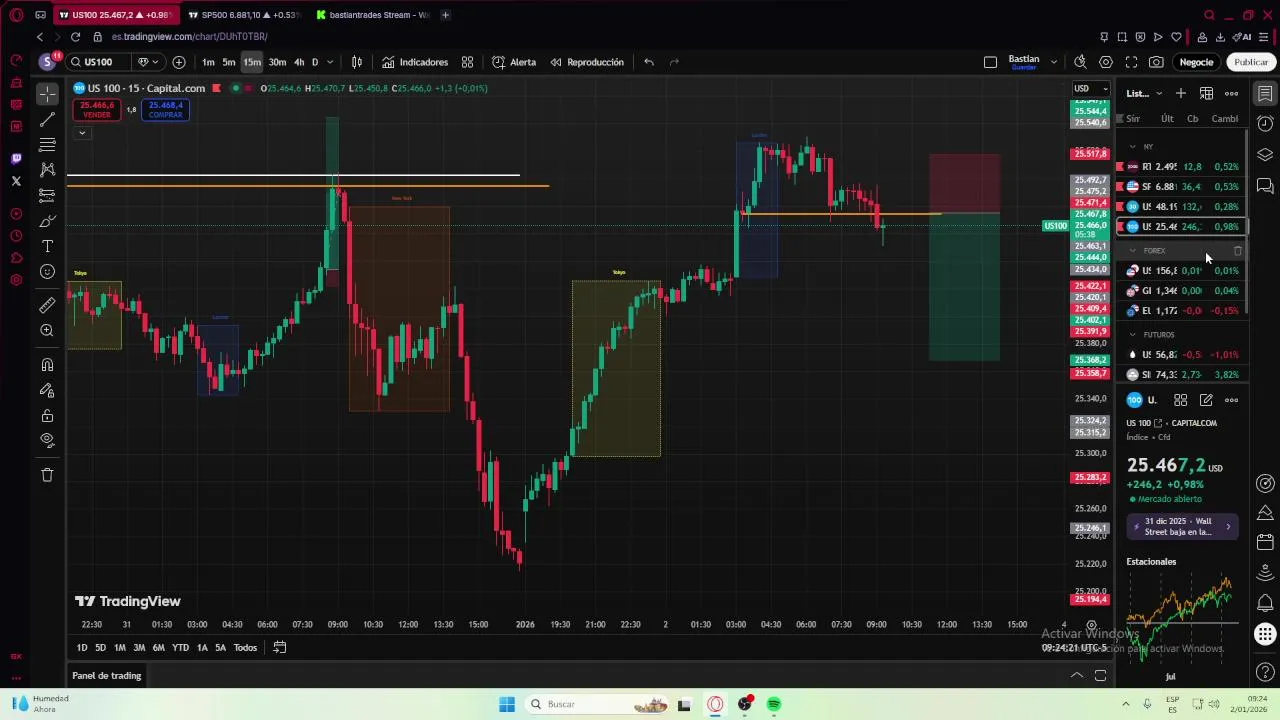Show all data with Todos range
The height and width of the screenshot is (720, 1280).
(x=245, y=648)
